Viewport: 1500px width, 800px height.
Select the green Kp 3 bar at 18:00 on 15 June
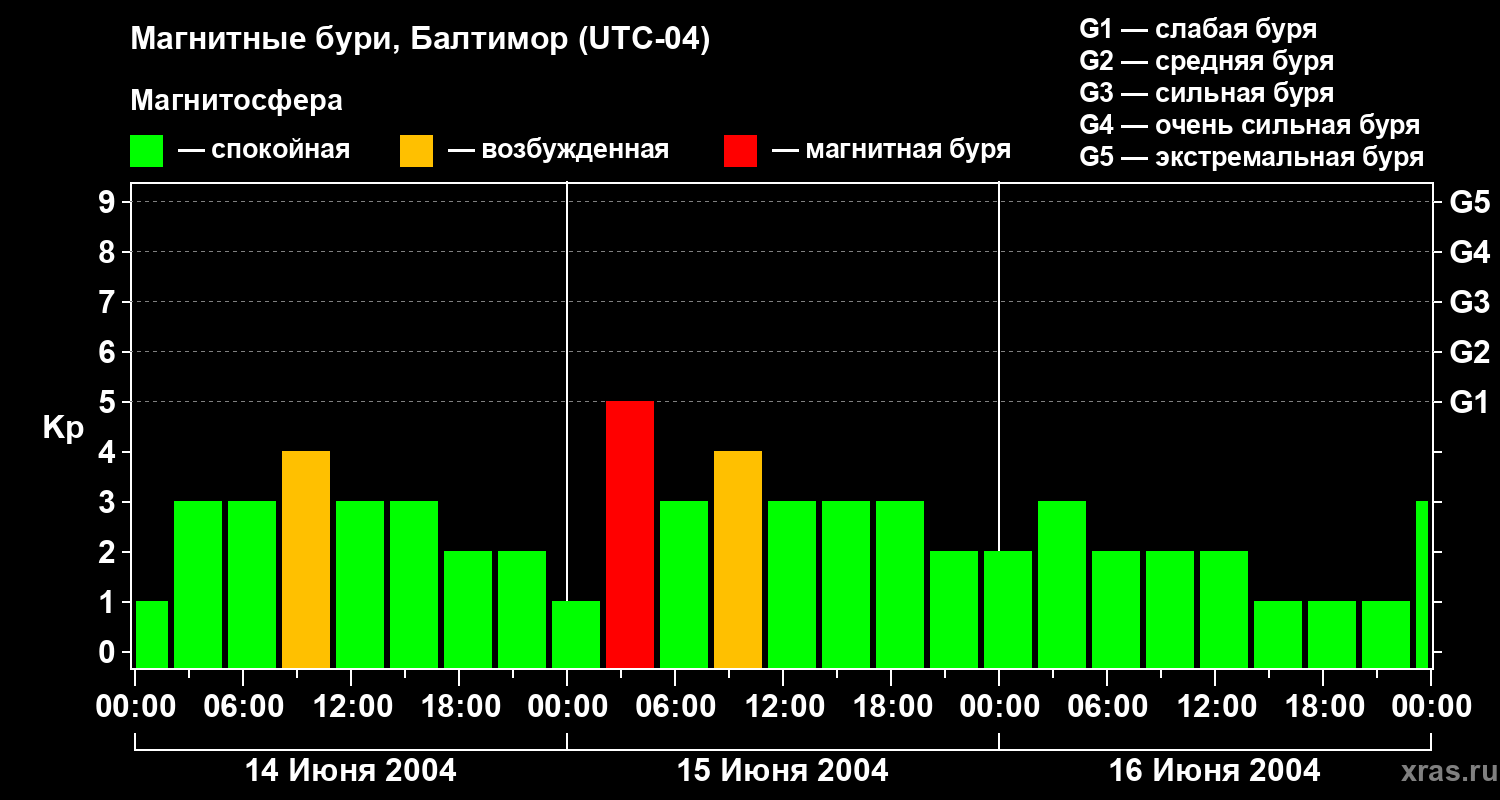[900, 584]
